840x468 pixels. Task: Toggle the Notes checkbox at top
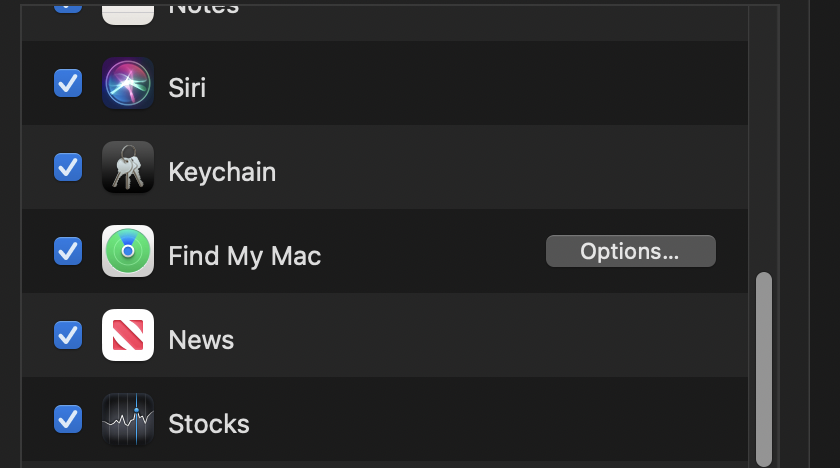point(68,6)
